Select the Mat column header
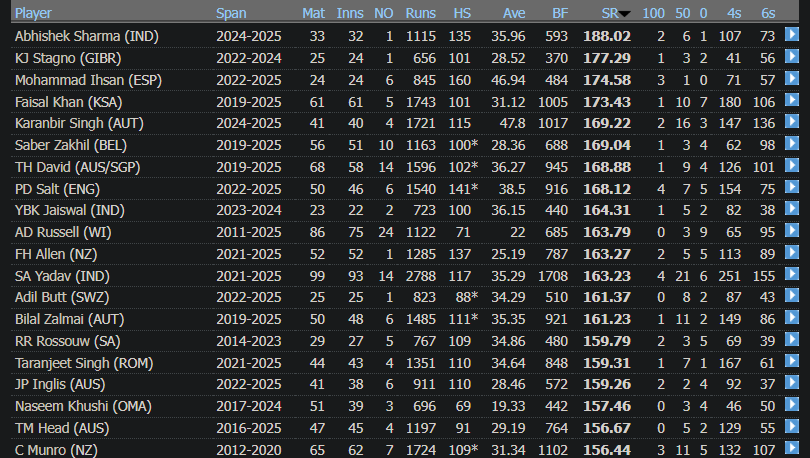The width and height of the screenshot is (810, 458). 313,14
